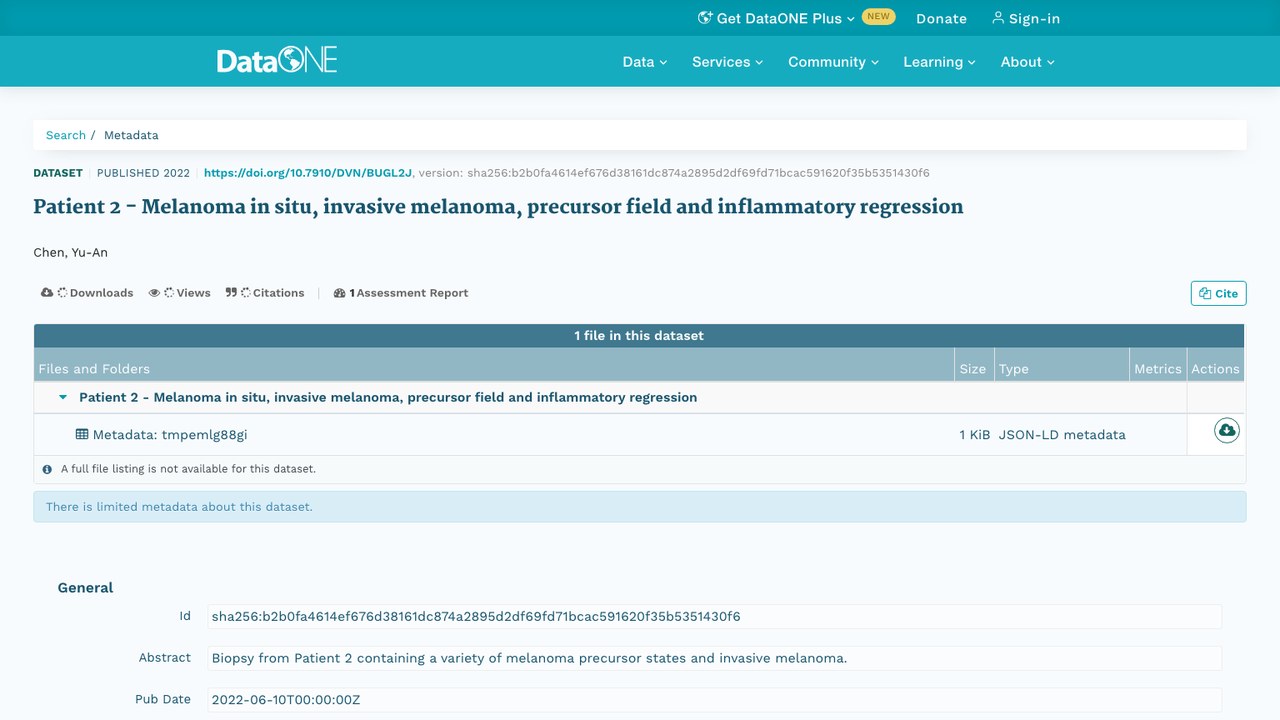Click the JSON-LD metadata type cell
Image resolution: width=1280 pixels, height=720 pixels.
[x=1062, y=435]
